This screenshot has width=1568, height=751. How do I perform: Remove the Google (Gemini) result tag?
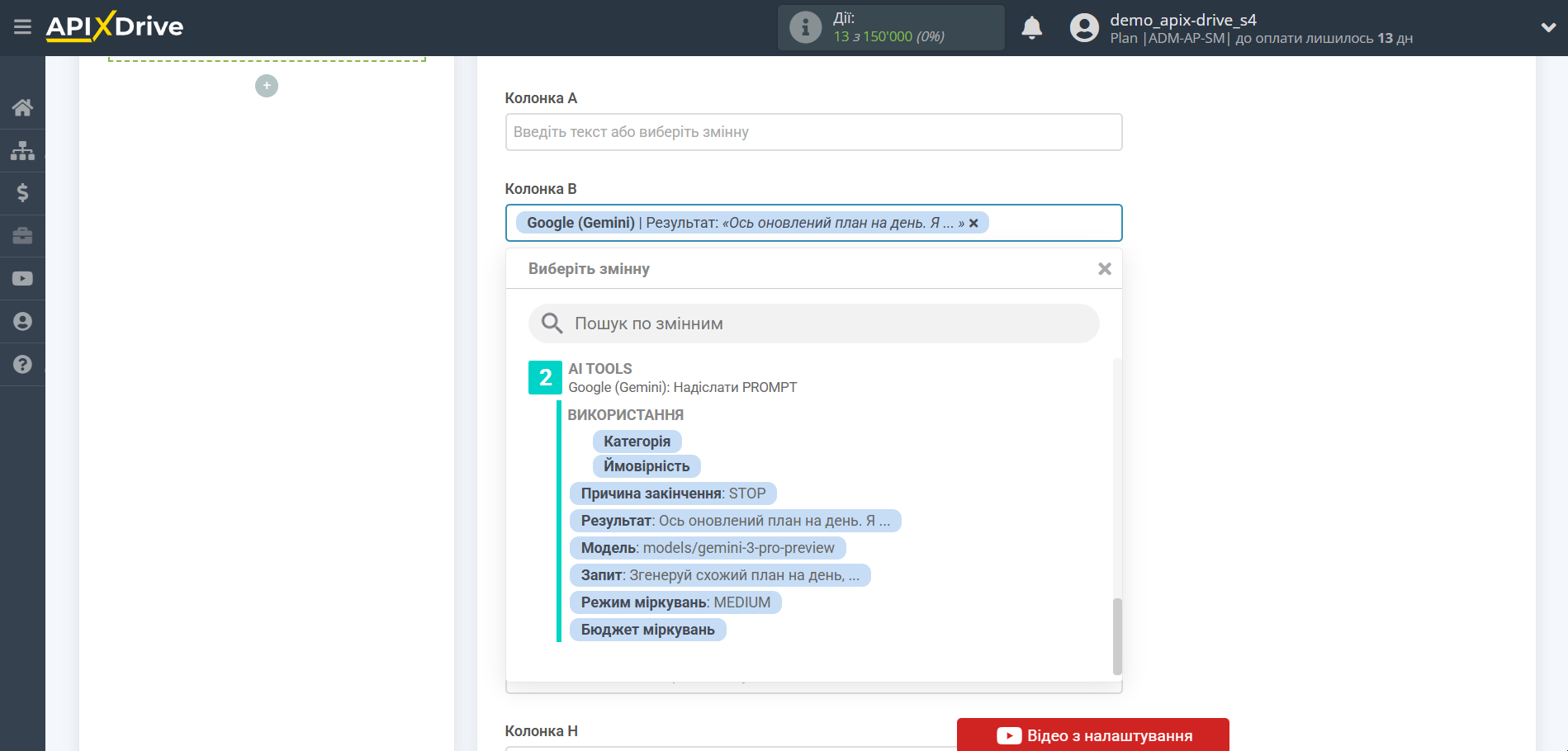974,223
